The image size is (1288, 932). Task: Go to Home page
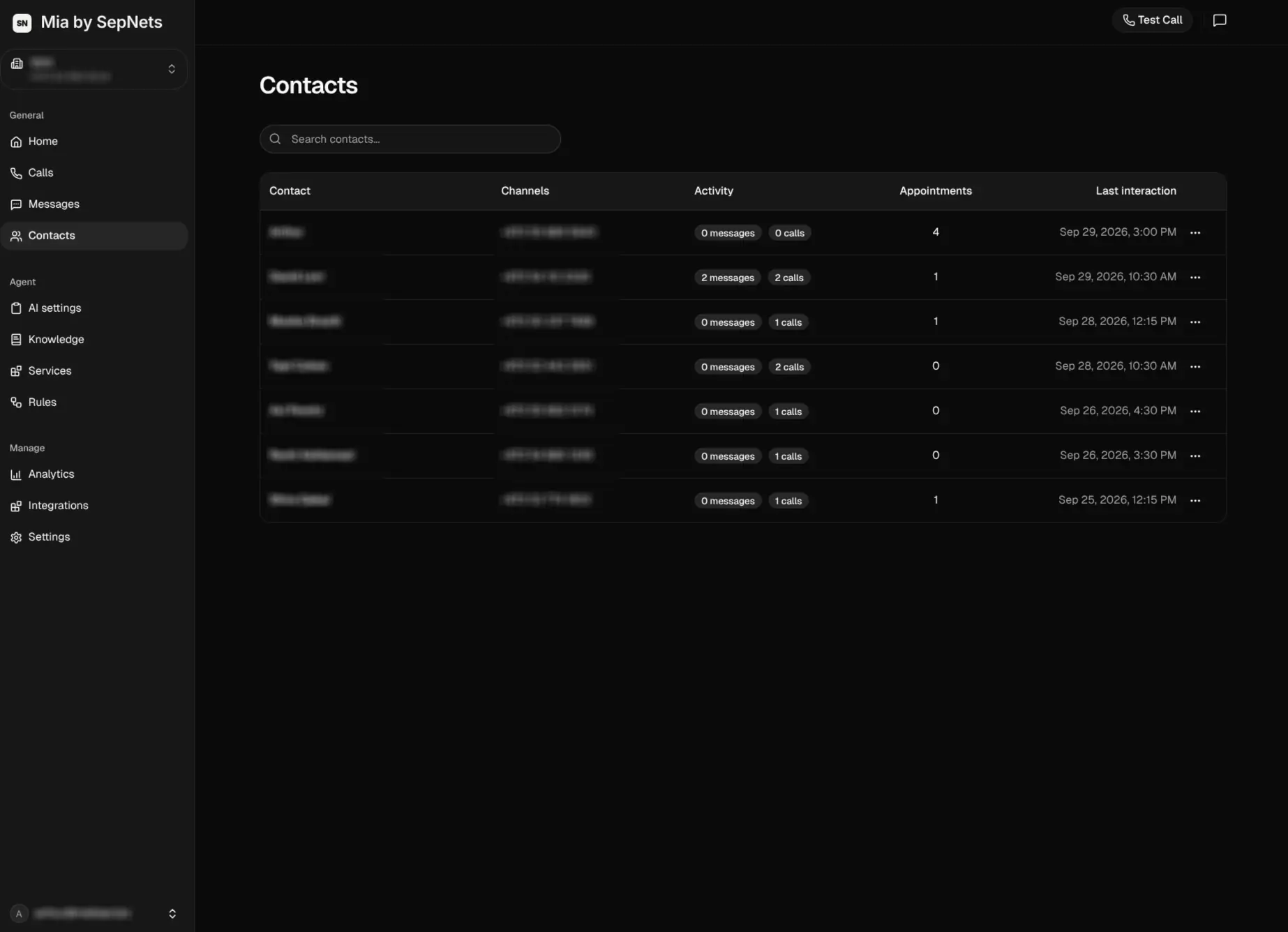pyautogui.click(x=94, y=142)
